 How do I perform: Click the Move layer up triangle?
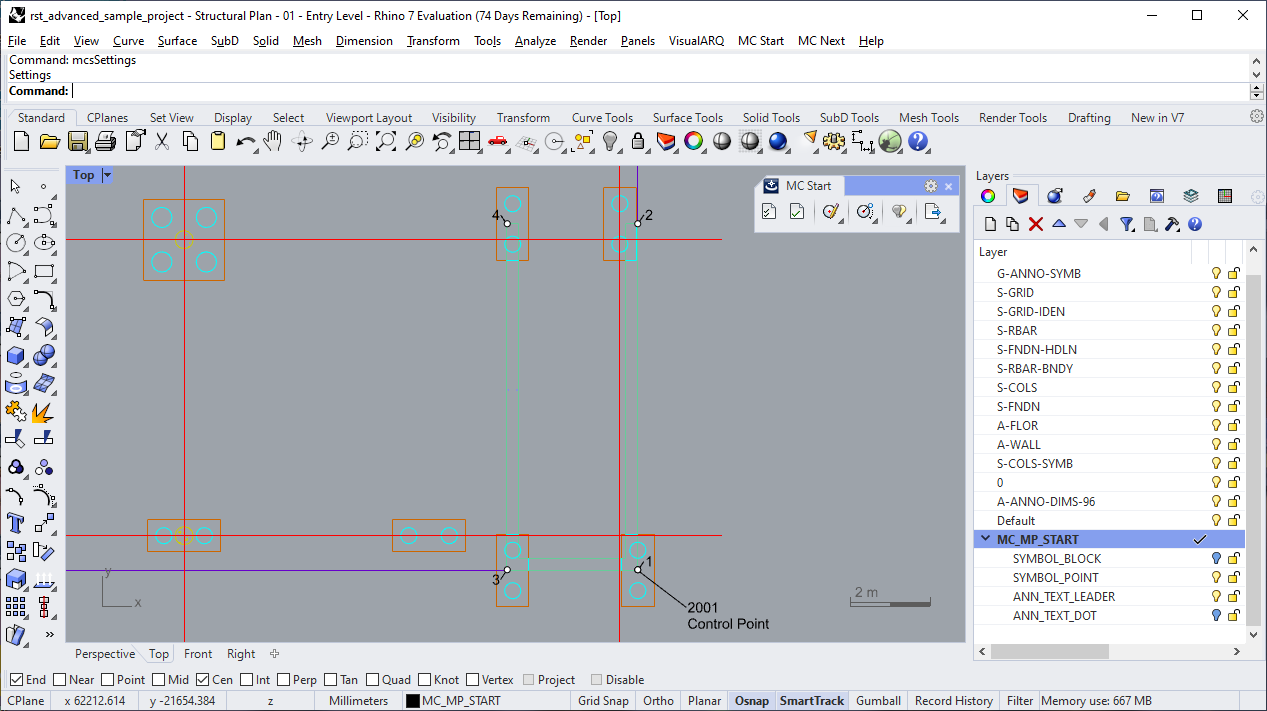coord(1058,224)
